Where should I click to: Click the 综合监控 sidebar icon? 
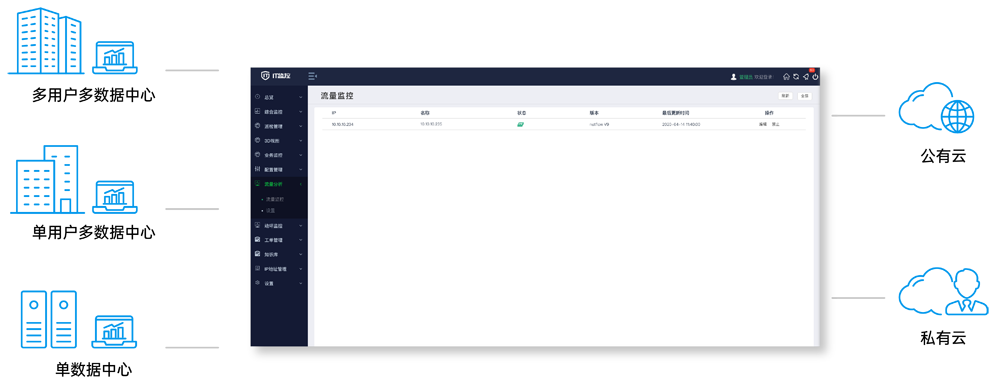point(257,112)
